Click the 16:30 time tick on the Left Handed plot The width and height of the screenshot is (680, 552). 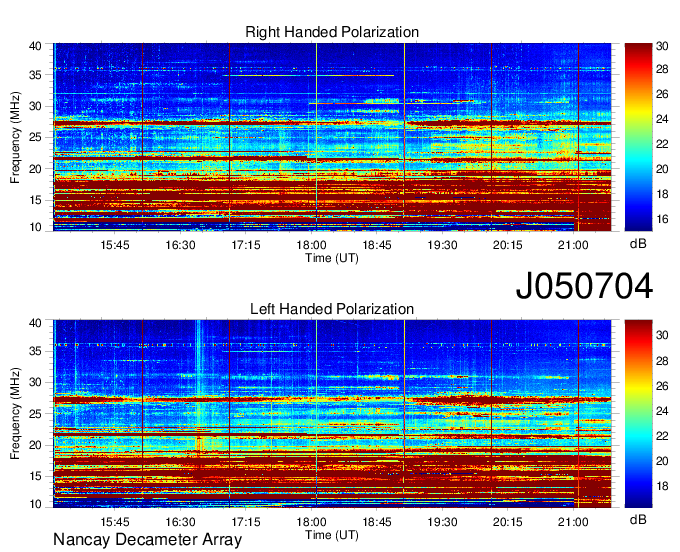(180, 522)
